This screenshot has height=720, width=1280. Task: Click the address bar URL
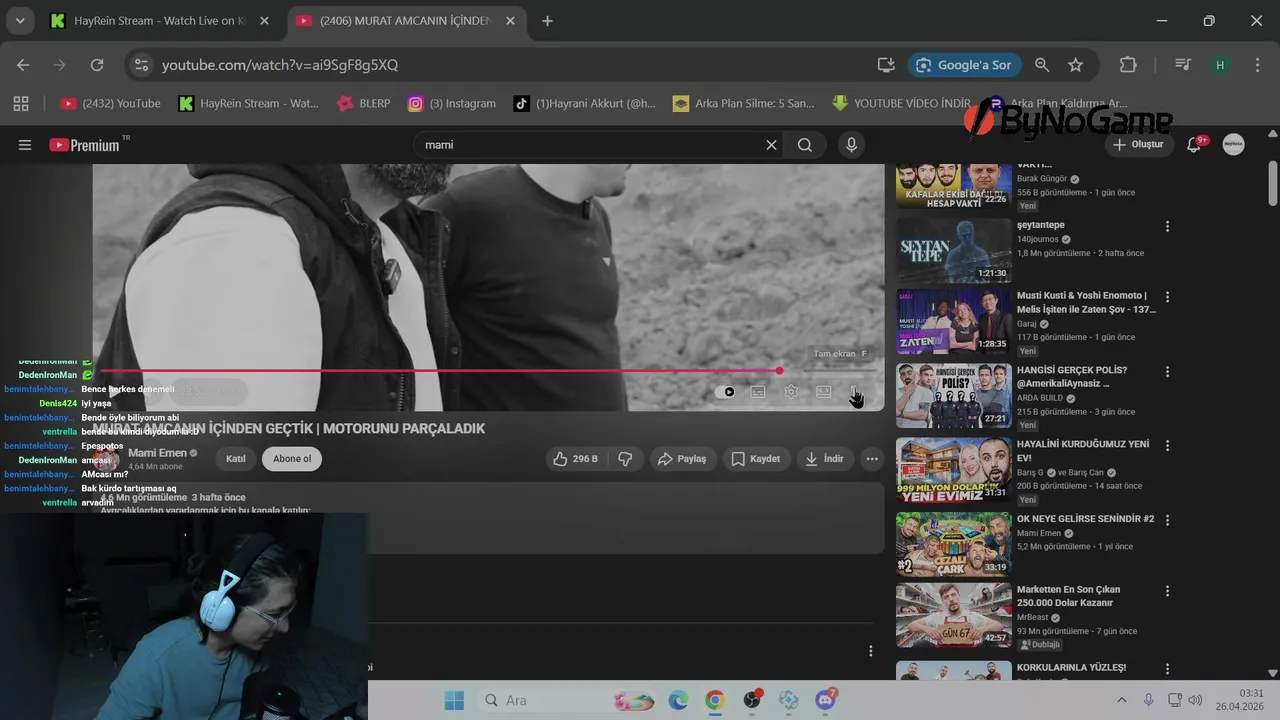[280, 65]
